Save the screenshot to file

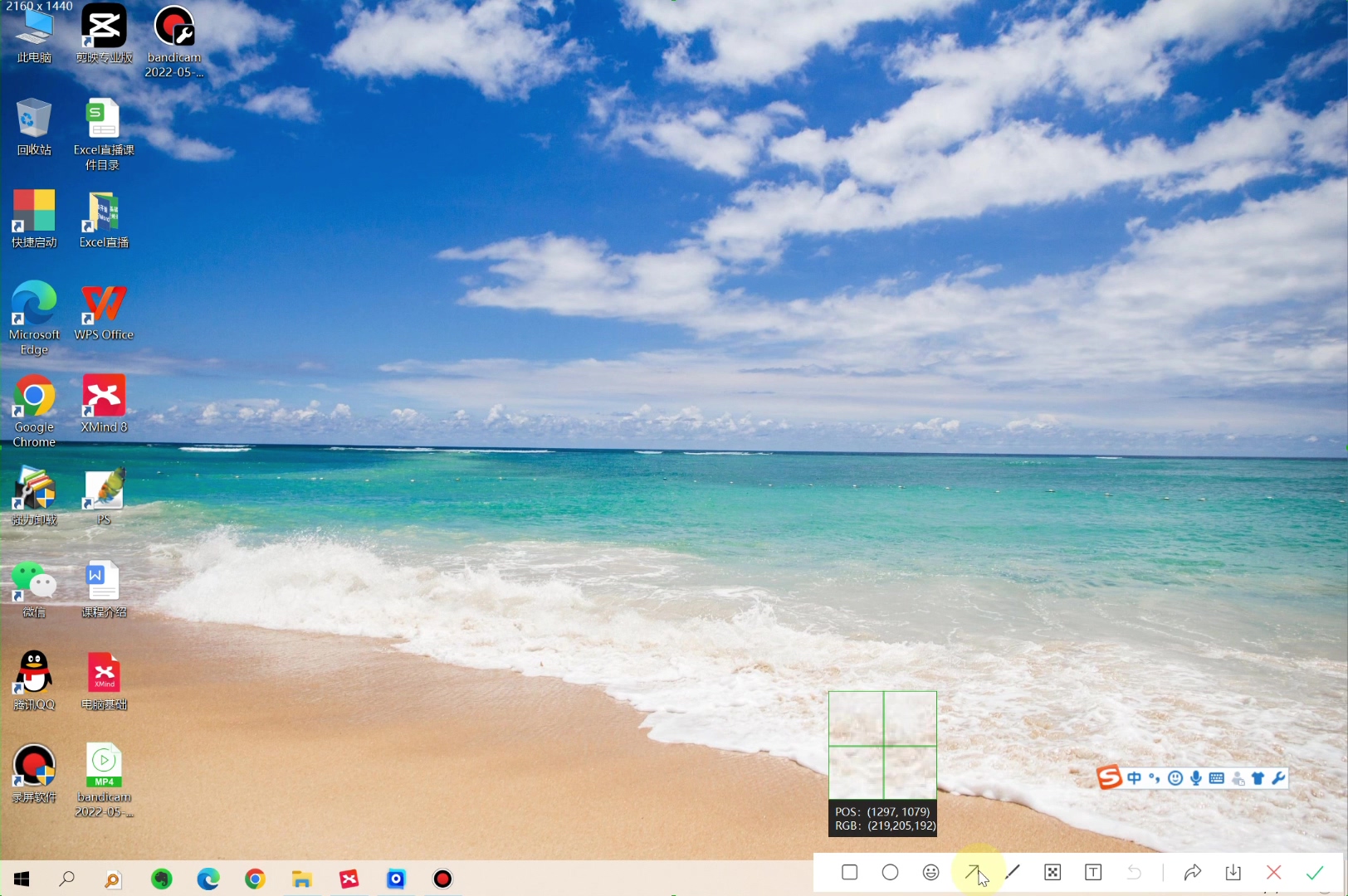pos(1233,872)
